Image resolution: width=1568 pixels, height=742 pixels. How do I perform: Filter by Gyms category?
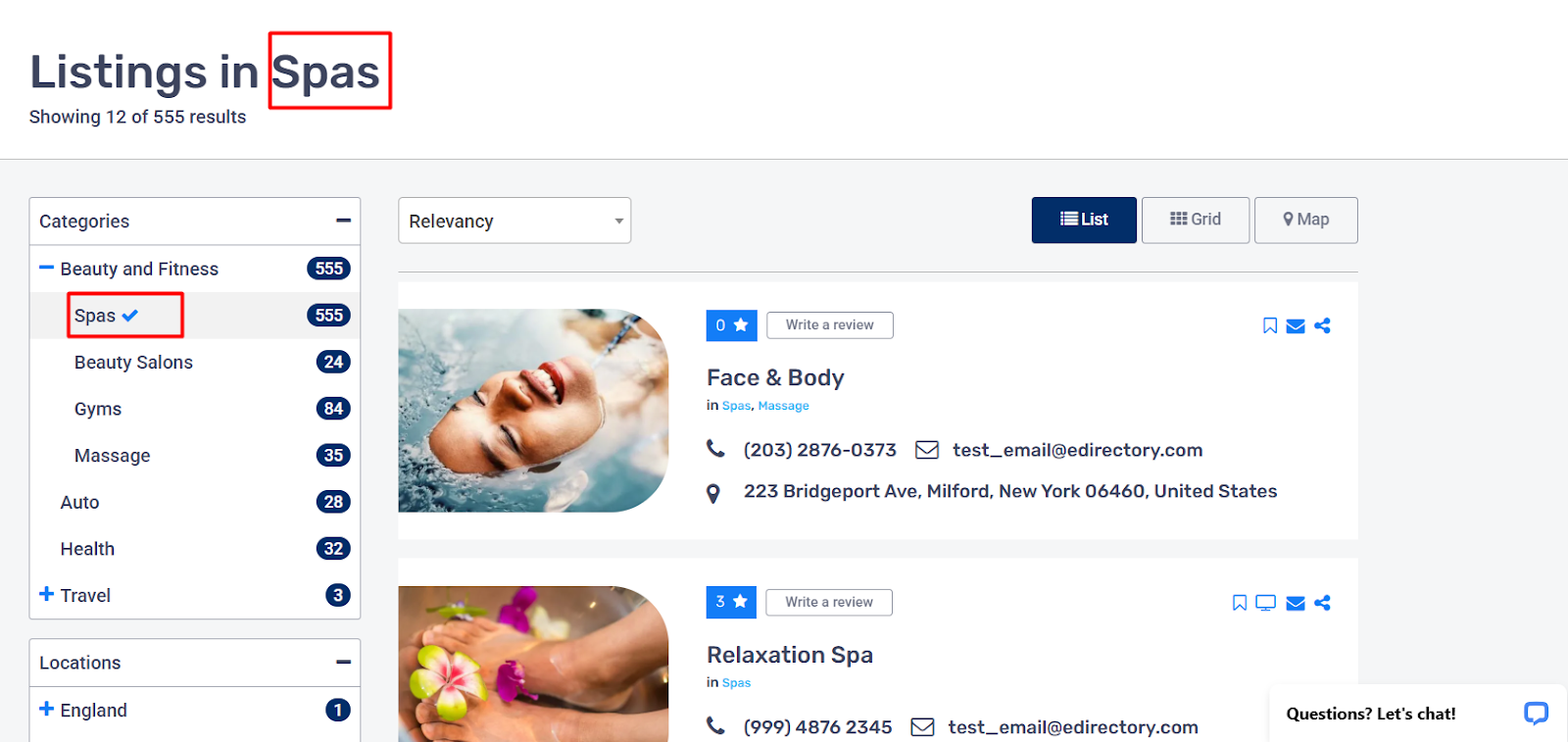tap(98, 409)
